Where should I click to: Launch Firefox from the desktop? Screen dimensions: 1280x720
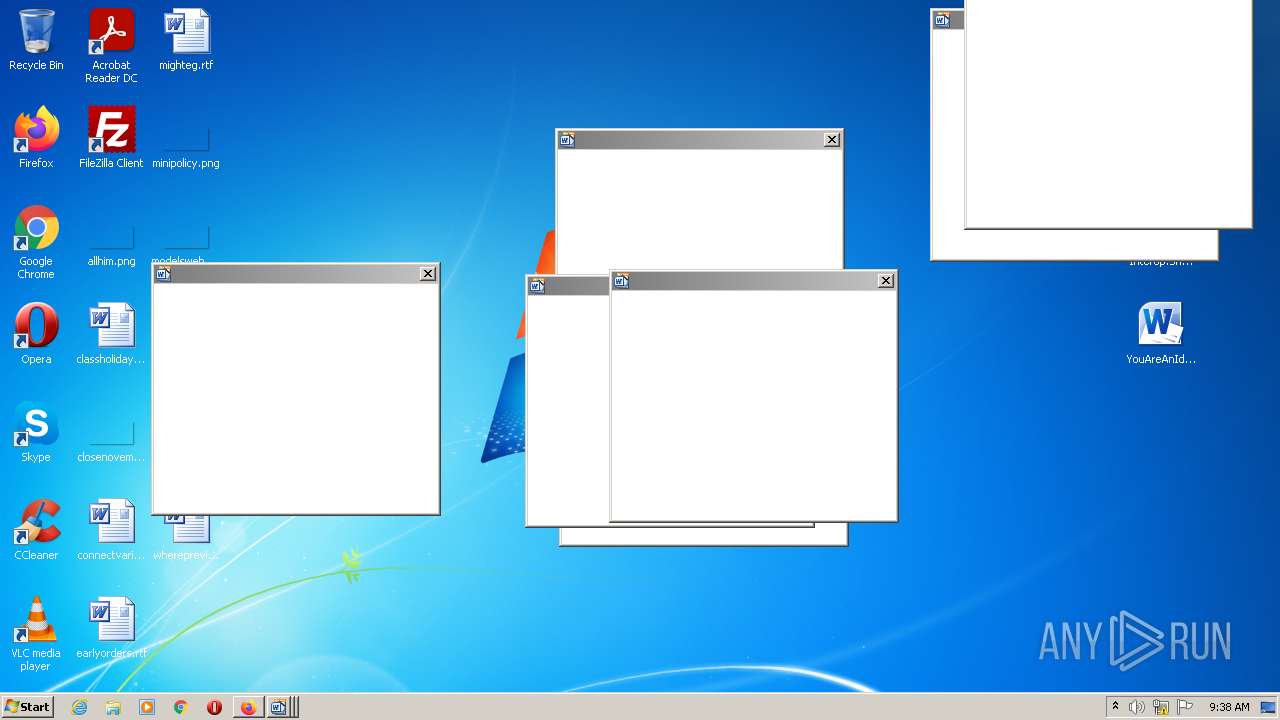coord(36,138)
